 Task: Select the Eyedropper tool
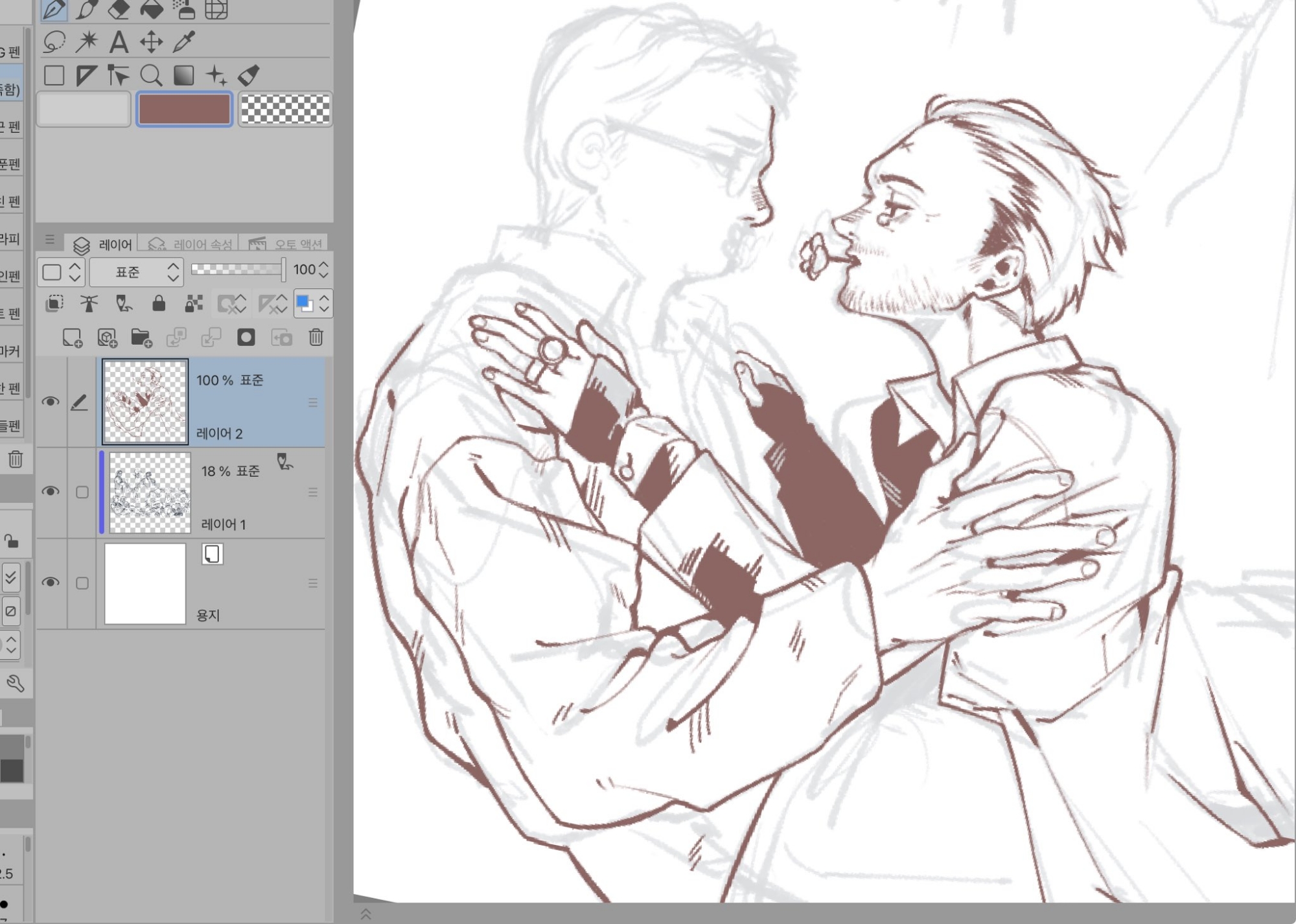pyautogui.click(x=184, y=43)
